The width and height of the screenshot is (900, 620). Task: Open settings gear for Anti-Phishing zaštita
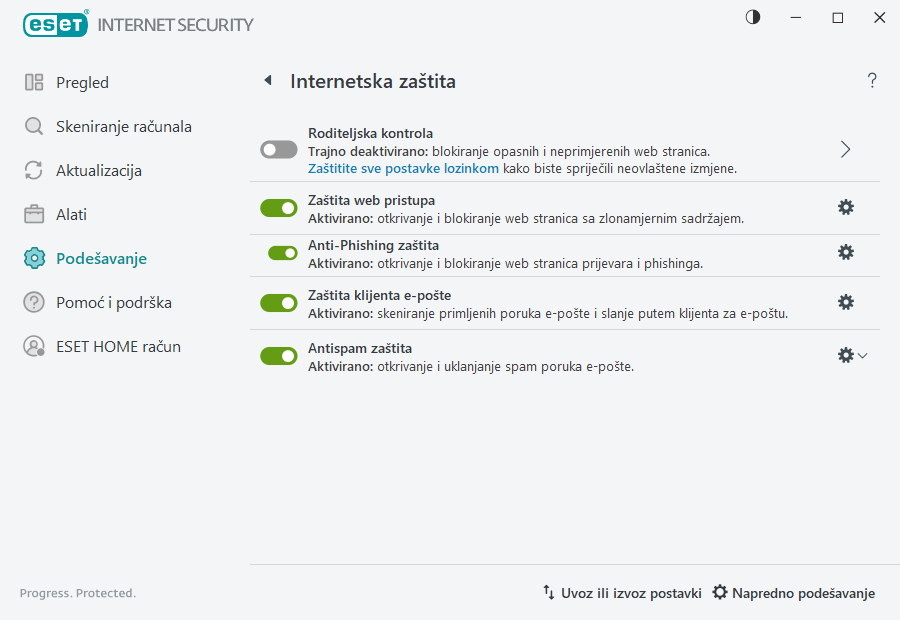[x=846, y=252]
